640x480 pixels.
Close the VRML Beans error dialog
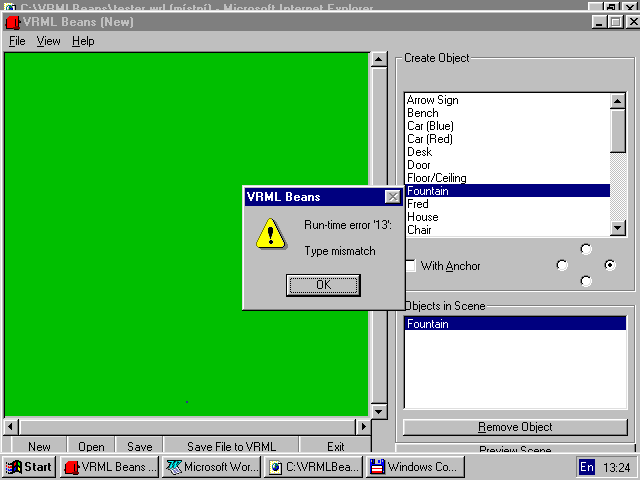(x=393, y=197)
